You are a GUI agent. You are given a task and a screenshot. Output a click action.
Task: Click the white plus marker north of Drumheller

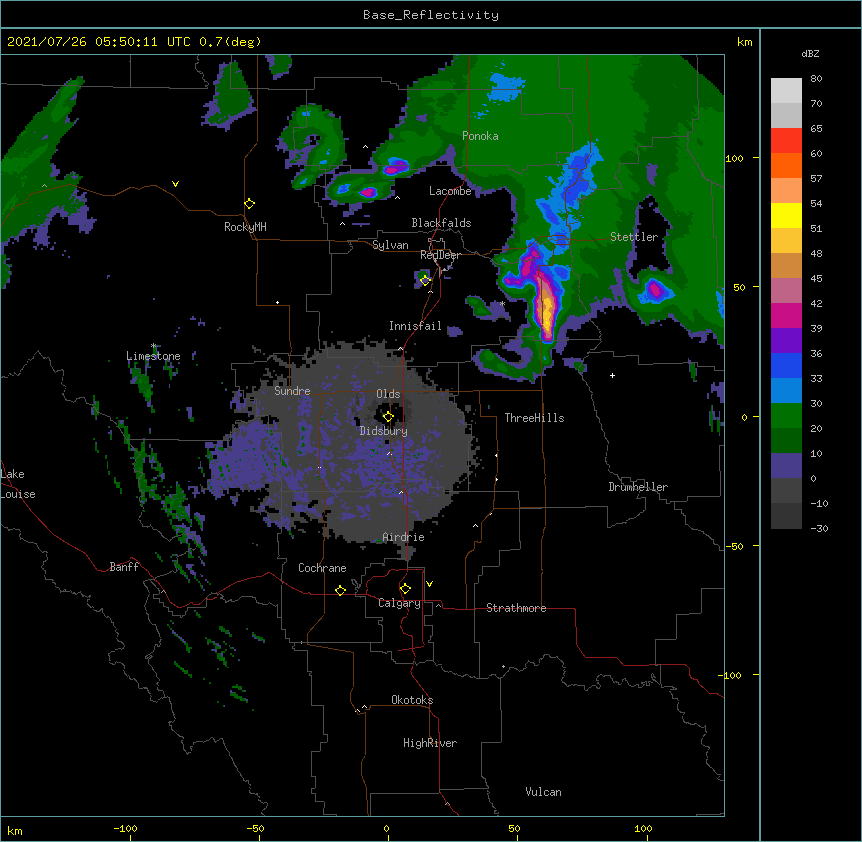pyautogui.click(x=612, y=375)
